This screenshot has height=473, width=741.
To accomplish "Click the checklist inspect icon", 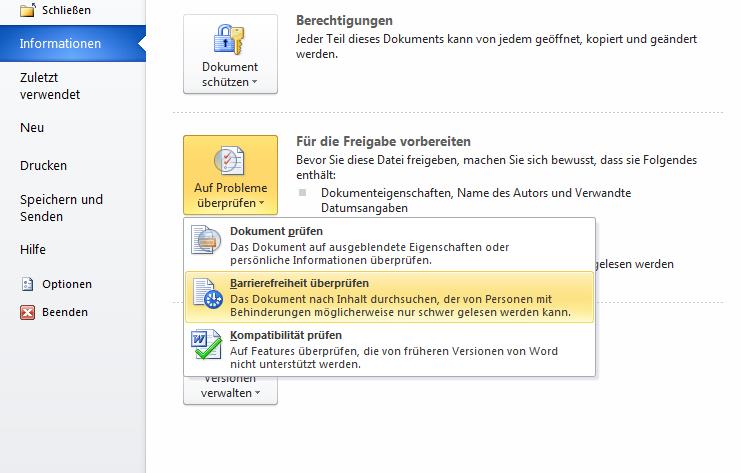I will pyautogui.click(x=230, y=161).
